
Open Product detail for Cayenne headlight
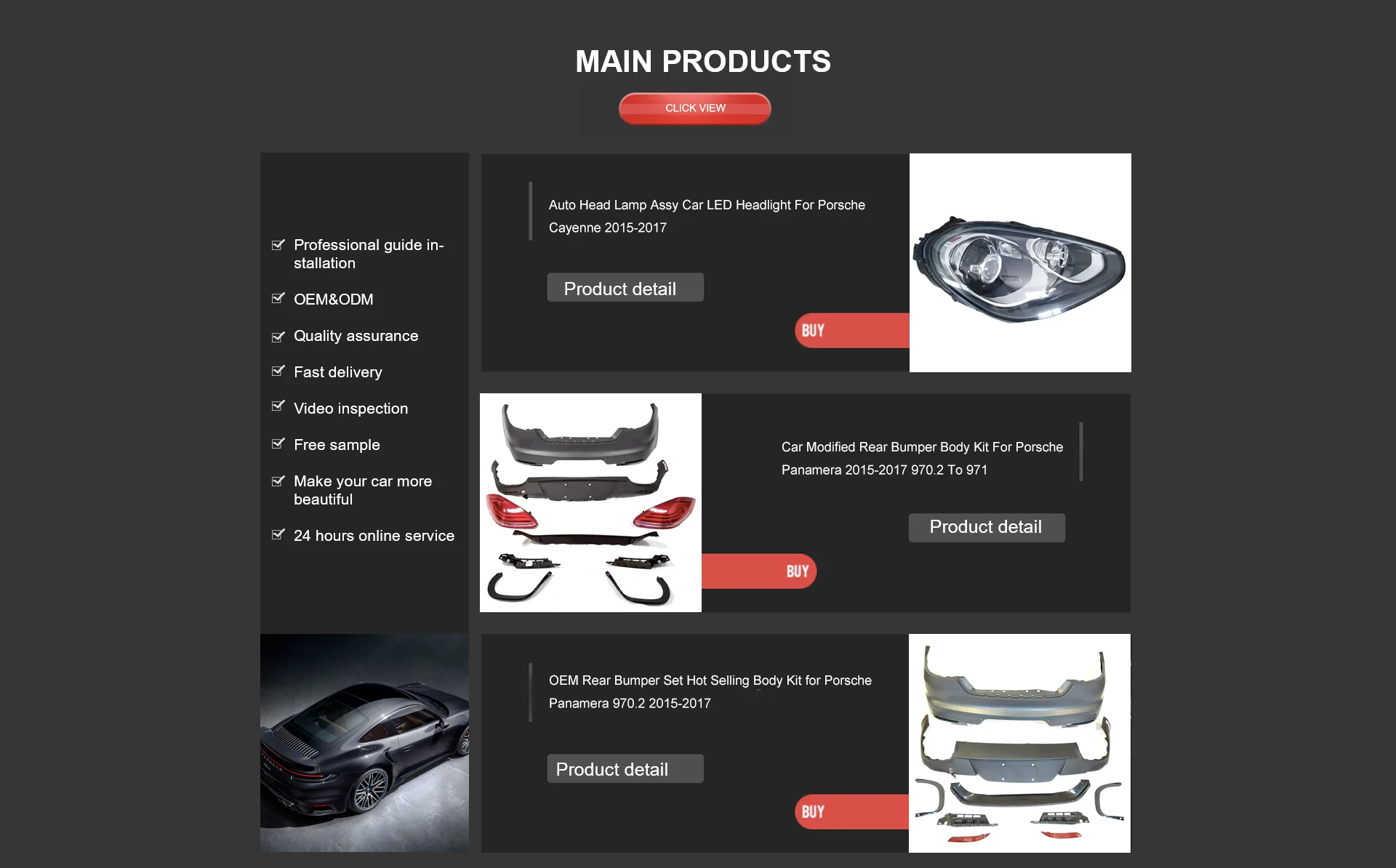625,288
